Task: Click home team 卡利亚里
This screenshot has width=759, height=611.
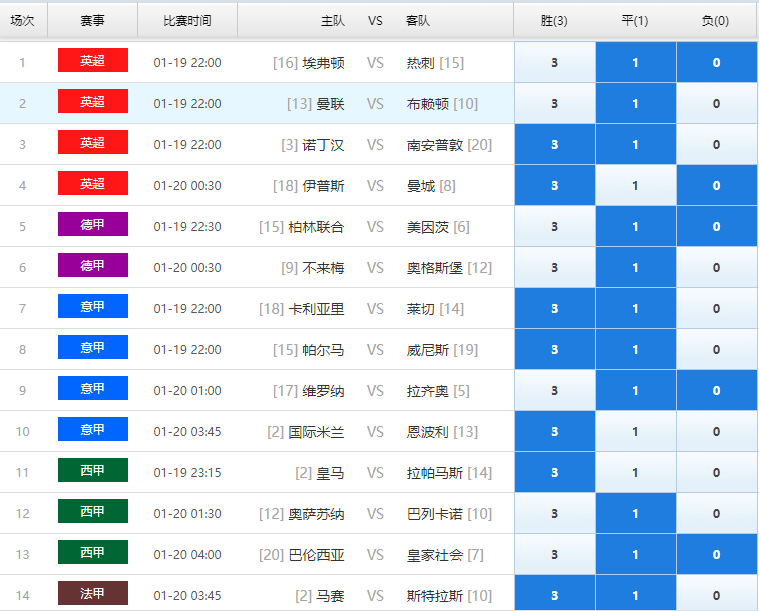Action: [x=317, y=309]
